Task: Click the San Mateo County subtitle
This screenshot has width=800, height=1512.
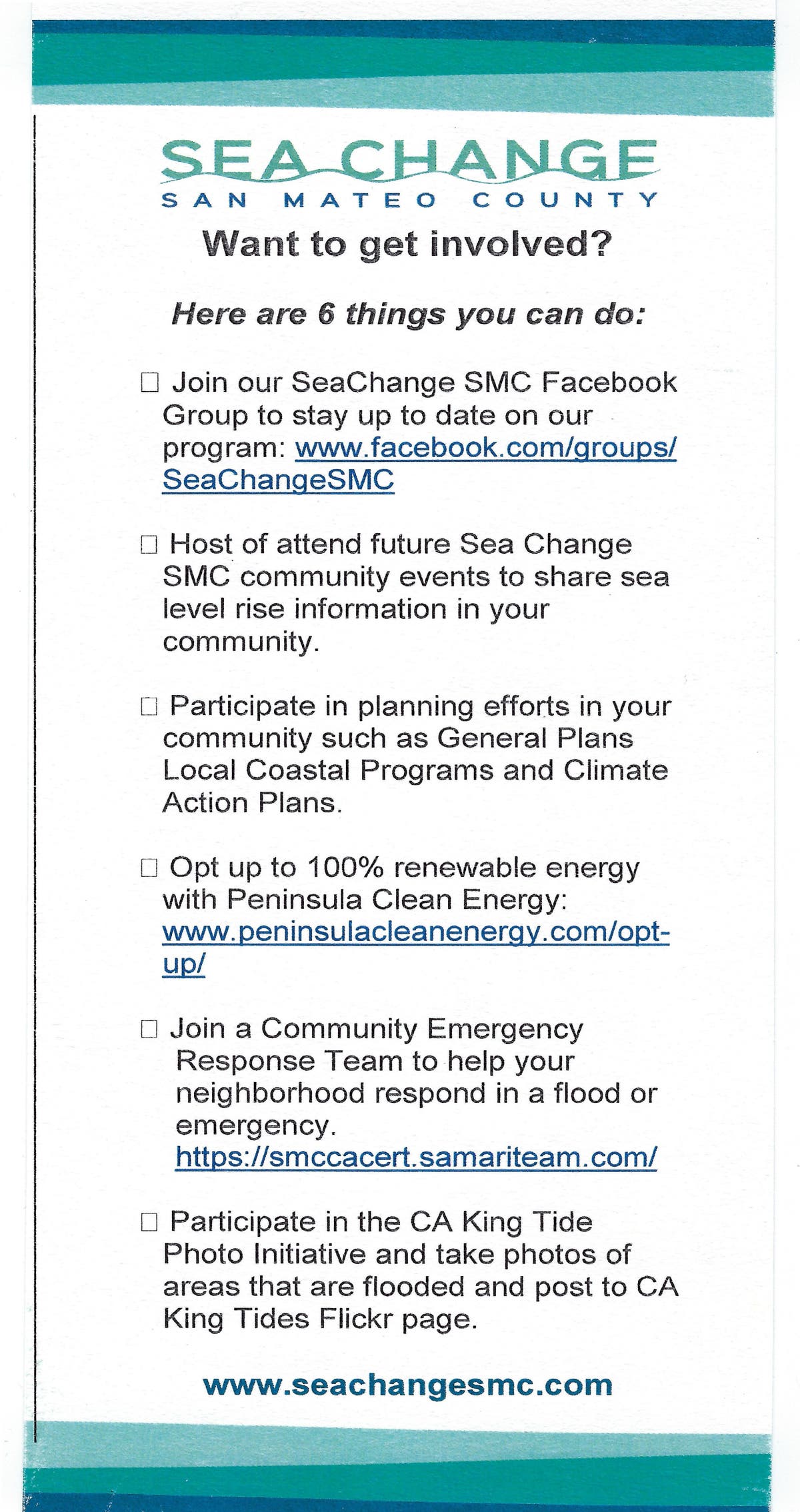Action: 409,200
